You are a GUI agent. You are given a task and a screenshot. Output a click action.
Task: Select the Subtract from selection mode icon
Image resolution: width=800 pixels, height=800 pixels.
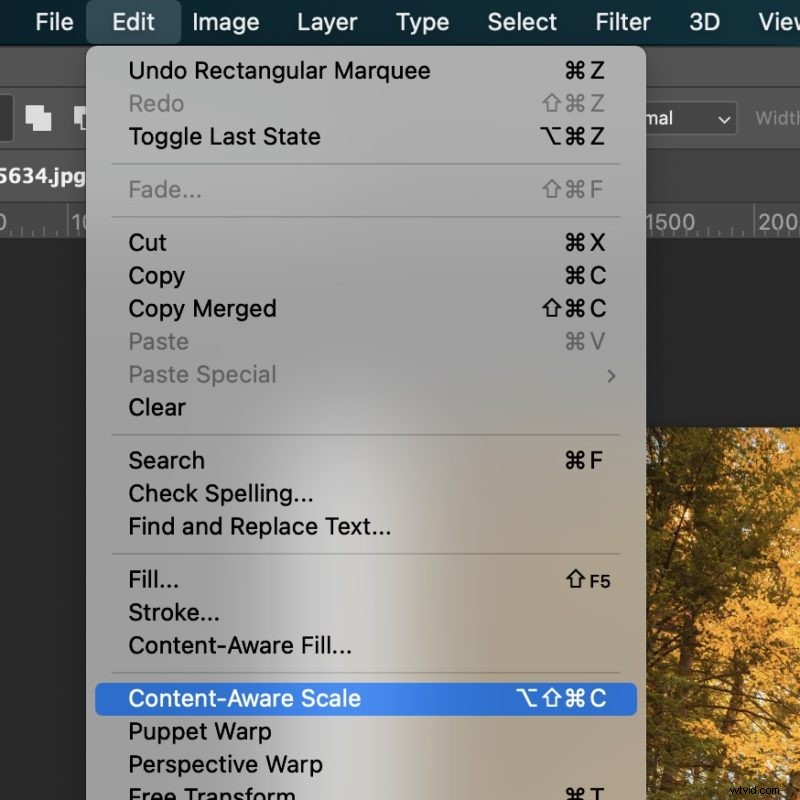pos(80,116)
